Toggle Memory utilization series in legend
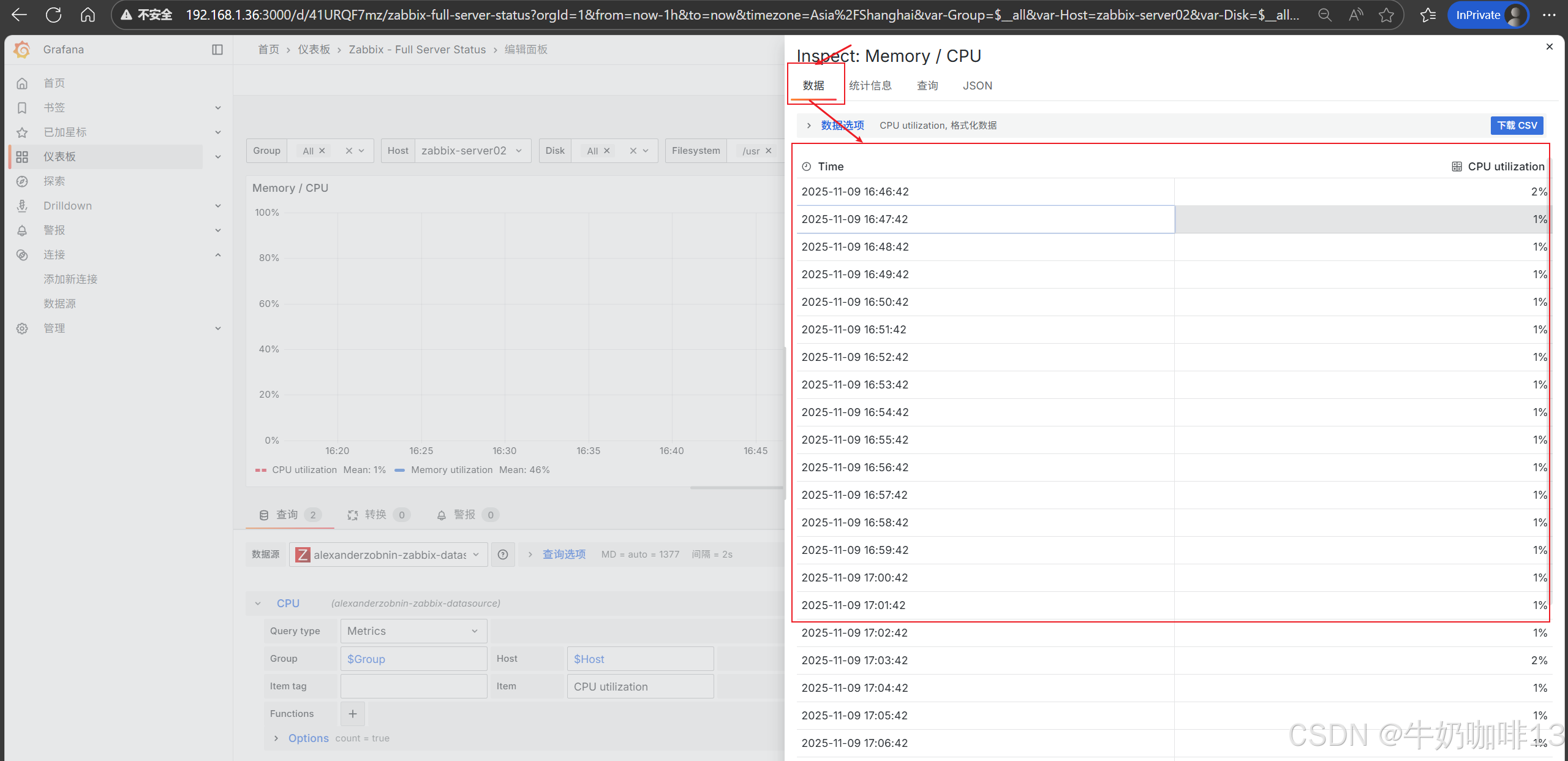This screenshot has height=761, width=1568. [451, 470]
